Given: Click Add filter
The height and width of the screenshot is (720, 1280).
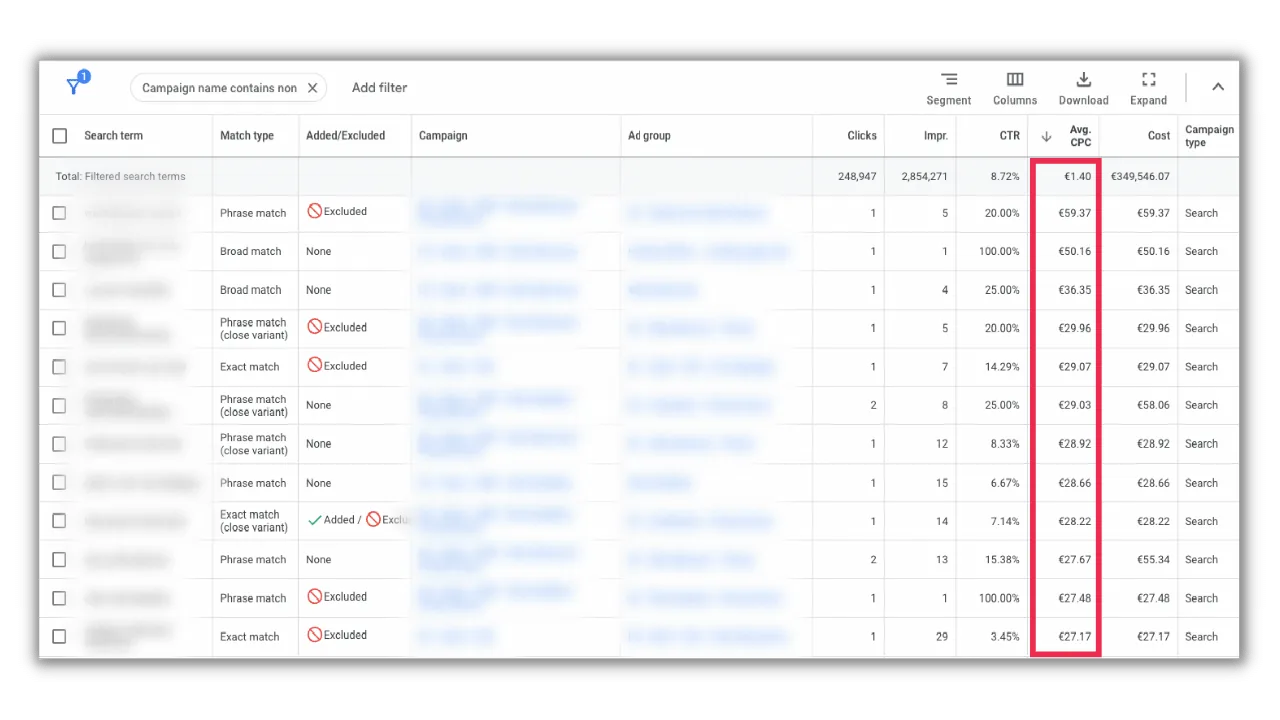Looking at the screenshot, I should coord(379,88).
